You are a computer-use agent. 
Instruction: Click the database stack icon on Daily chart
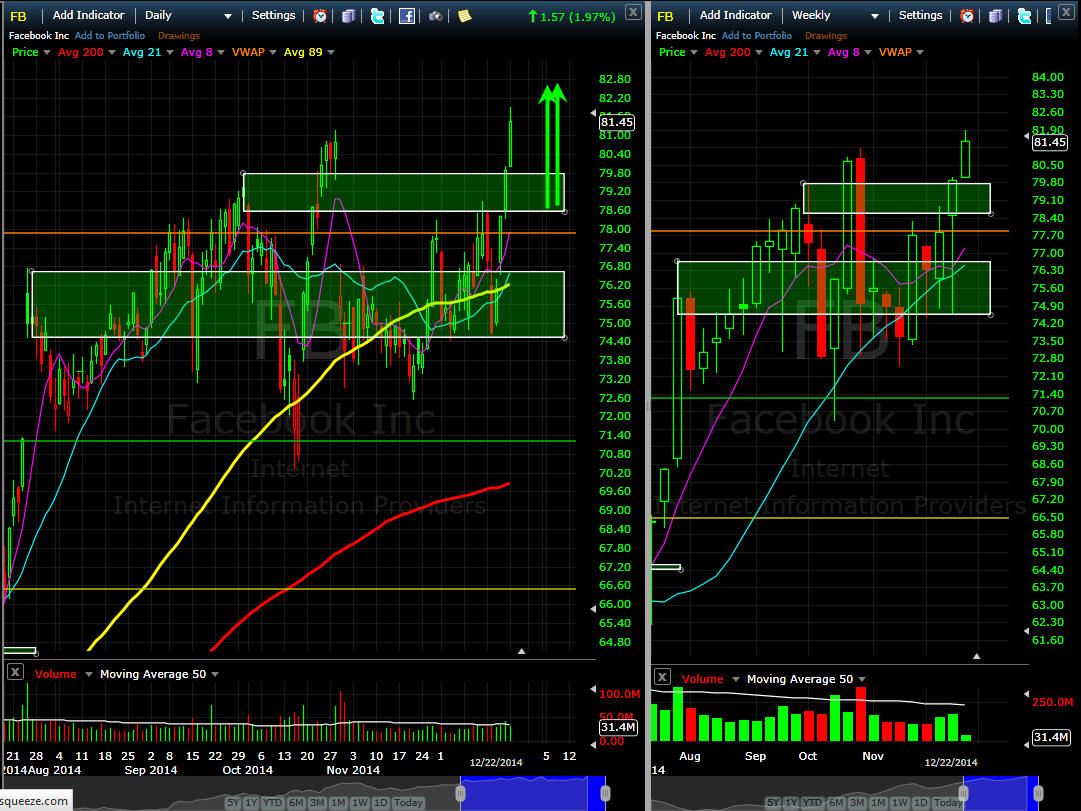pos(348,16)
